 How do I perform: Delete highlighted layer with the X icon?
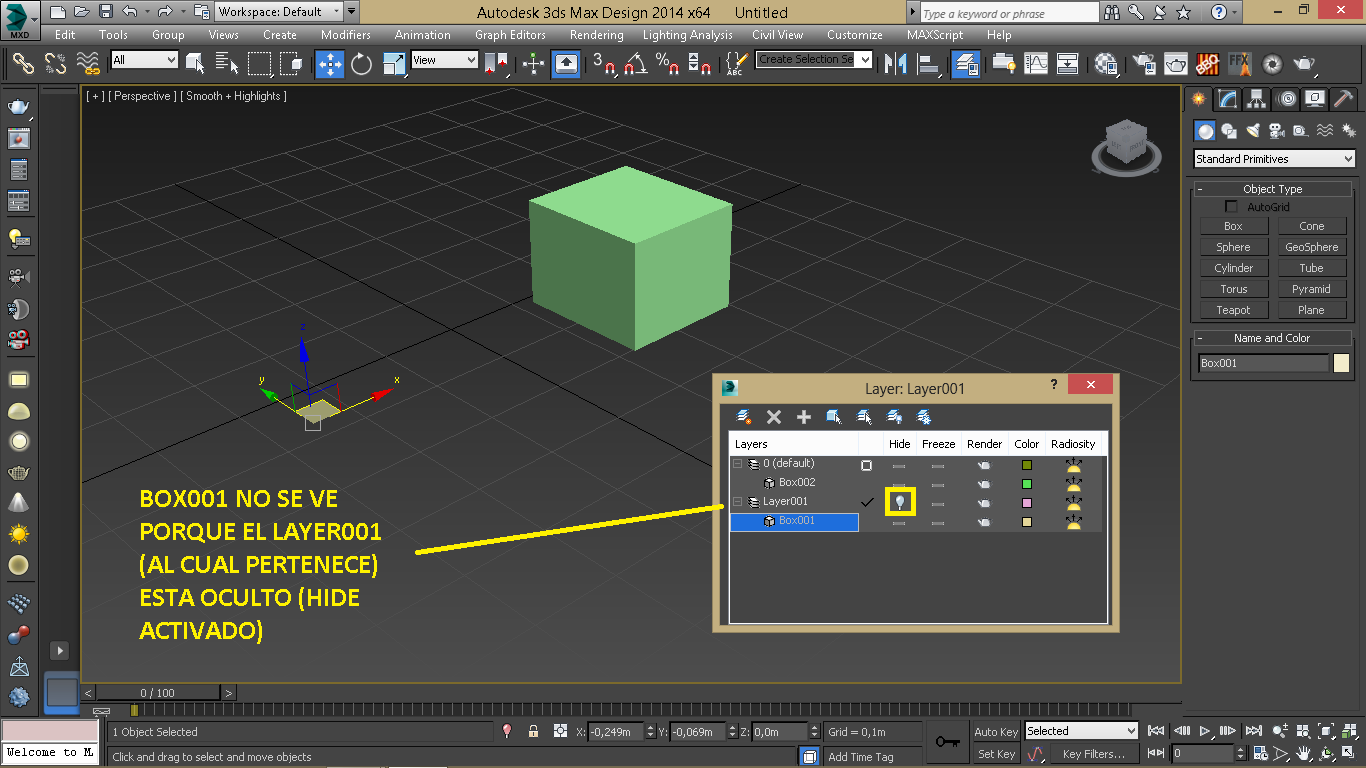point(773,417)
